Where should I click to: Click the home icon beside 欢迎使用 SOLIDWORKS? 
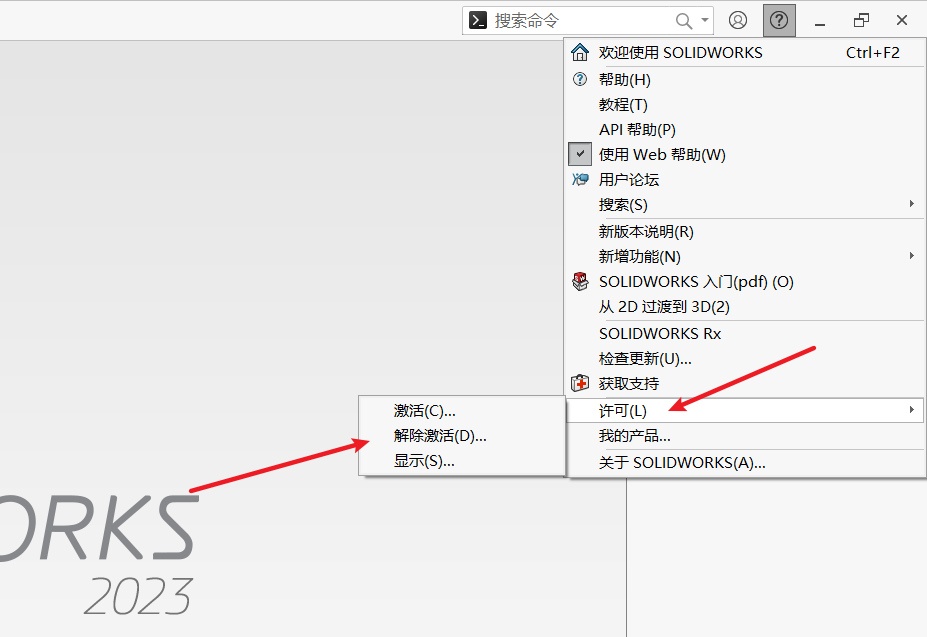(x=580, y=52)
